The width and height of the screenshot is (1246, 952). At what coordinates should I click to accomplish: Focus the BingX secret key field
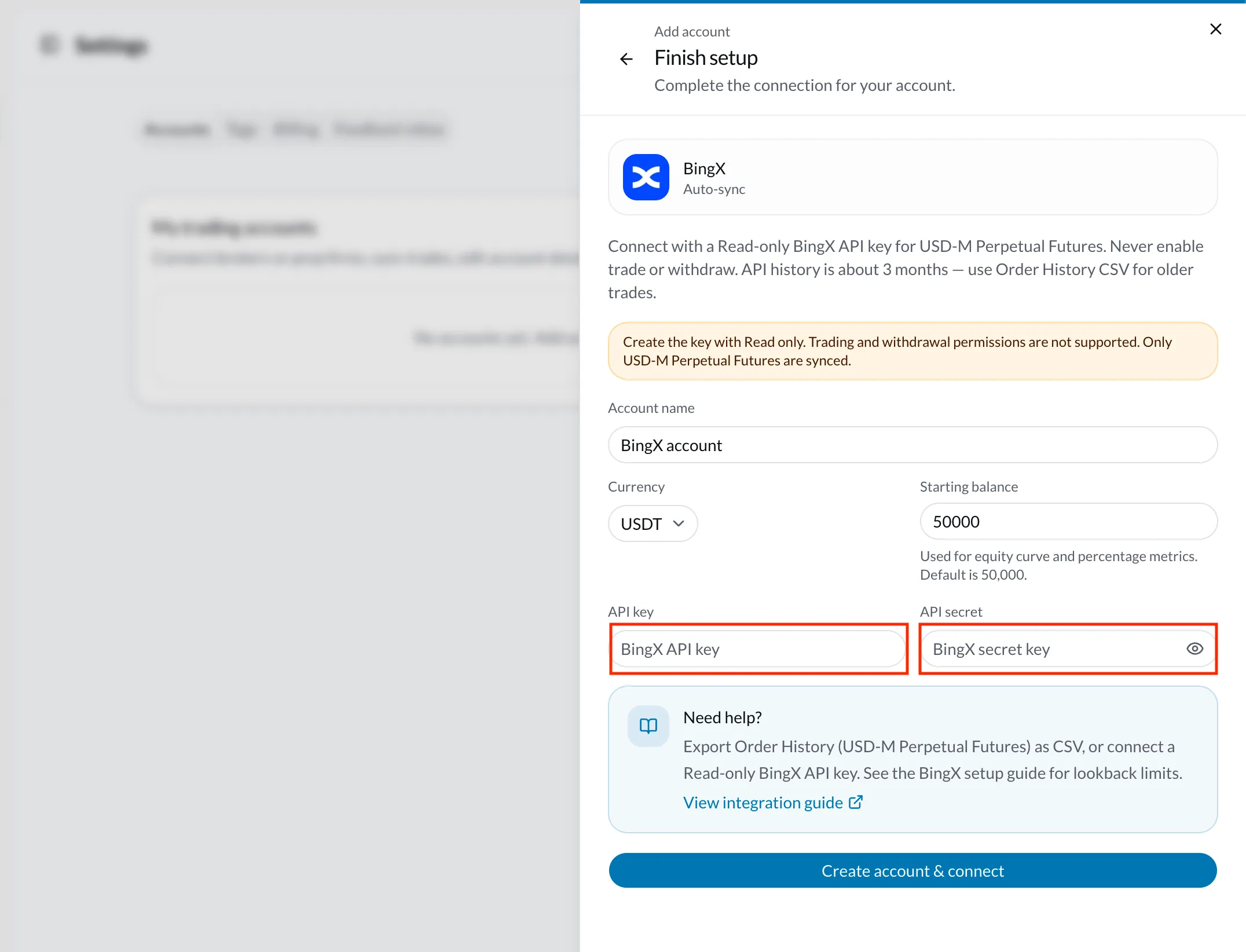(x=1068, y=649)
